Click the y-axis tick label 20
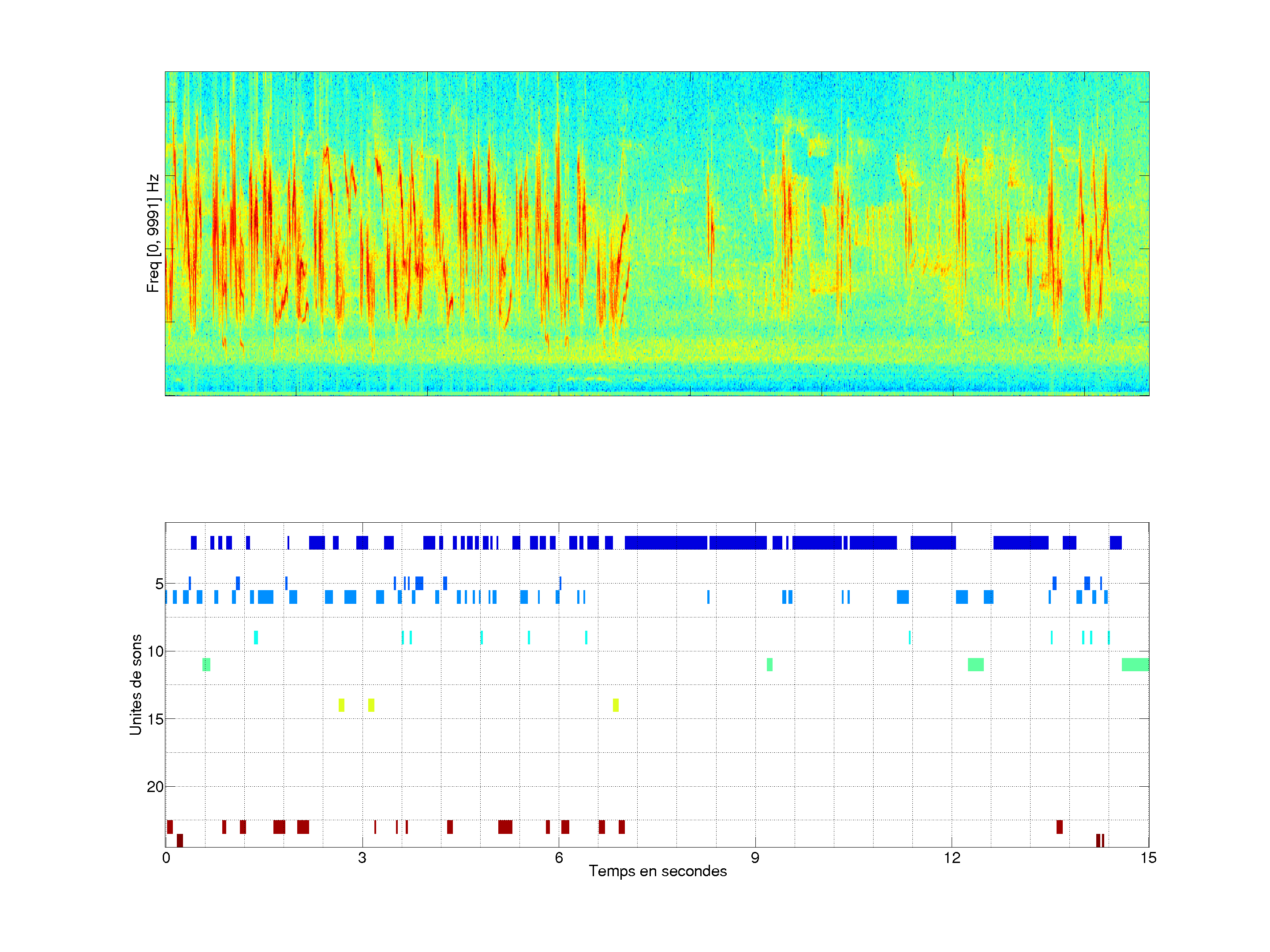This screenshot has width=1270, height=952. pyautogui.click(x=155, y=787)
